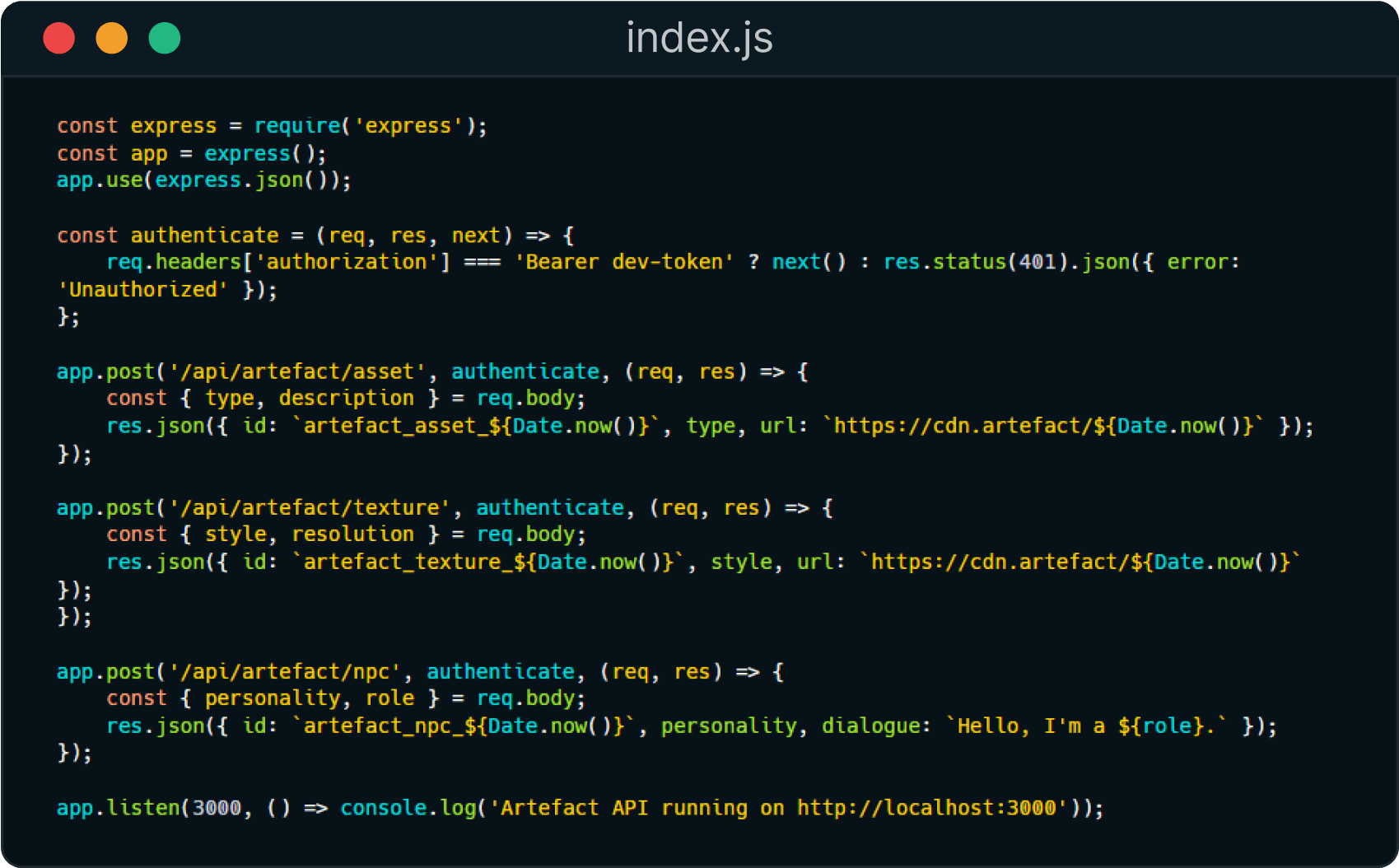Click 'https://cdn.artefact/' URL in texture route
The height and width of the screenshot is (868, 1399).
click(1000, 562)
